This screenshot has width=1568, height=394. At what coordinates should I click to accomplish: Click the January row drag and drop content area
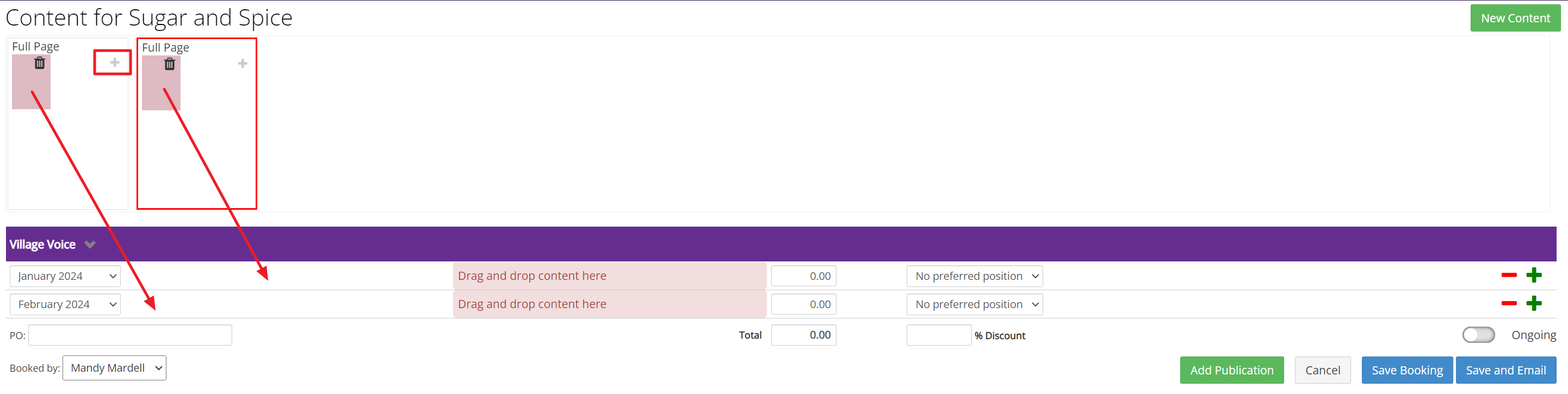609,276
